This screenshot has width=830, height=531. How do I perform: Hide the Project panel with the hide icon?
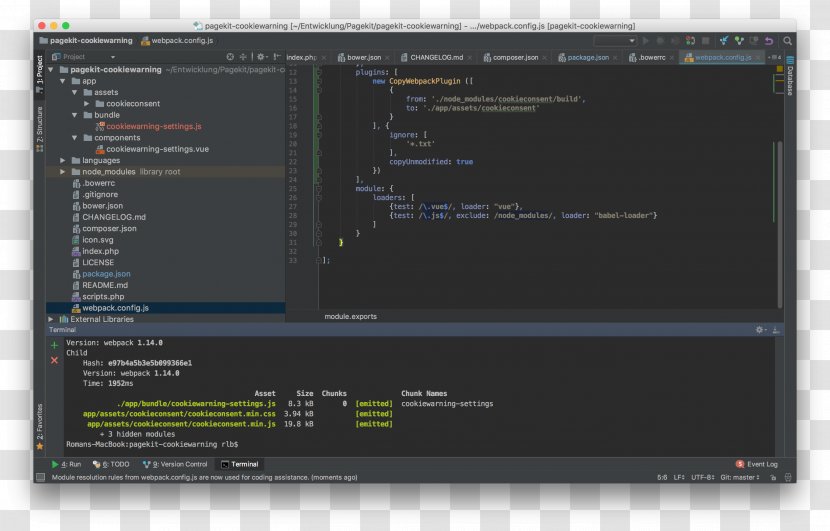coord(277,57)
